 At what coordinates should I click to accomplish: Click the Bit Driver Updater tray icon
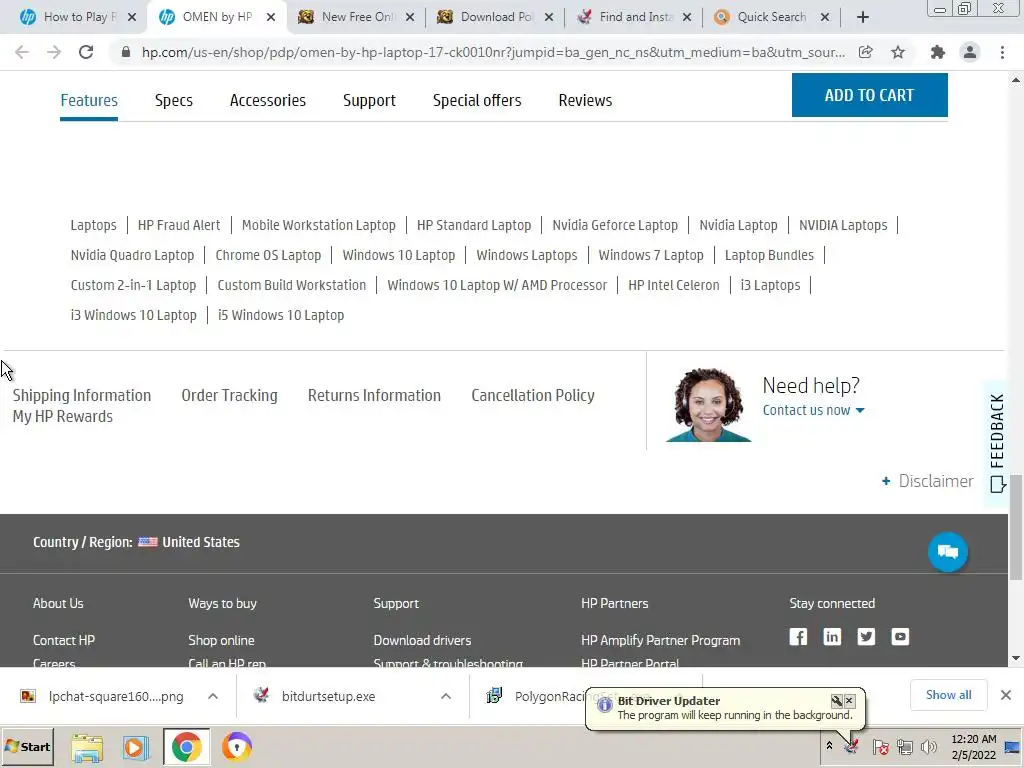click(x=851, y=746)
